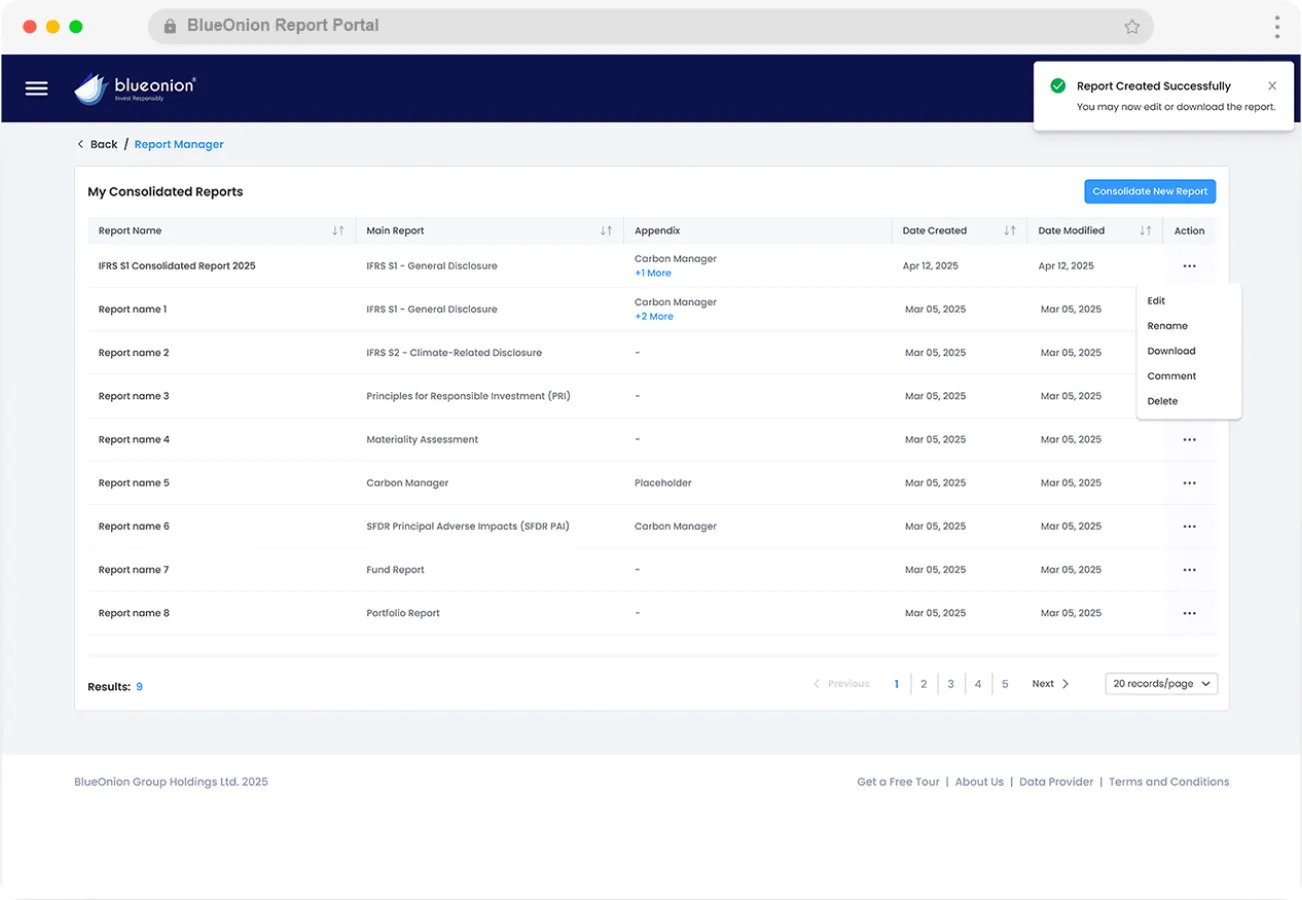Go to page 4 of results
Image resolution: width=1302 pixels, height=900 pixels.
pyautogui.click(x=978, y=684)
